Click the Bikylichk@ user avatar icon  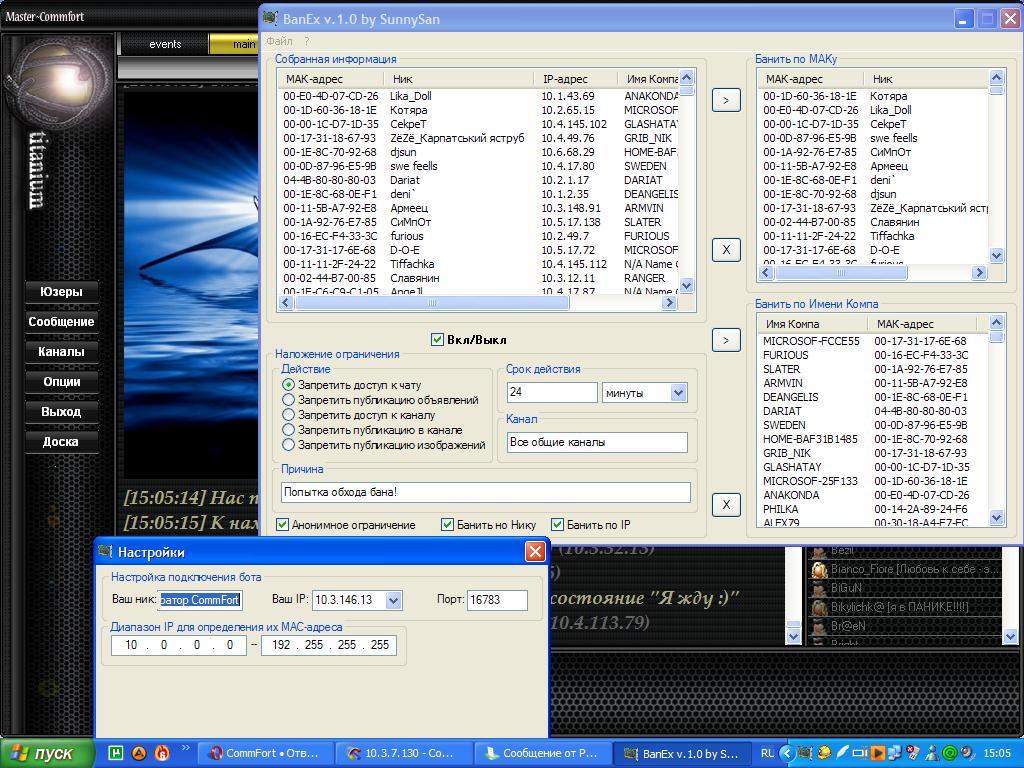[818, 607]
